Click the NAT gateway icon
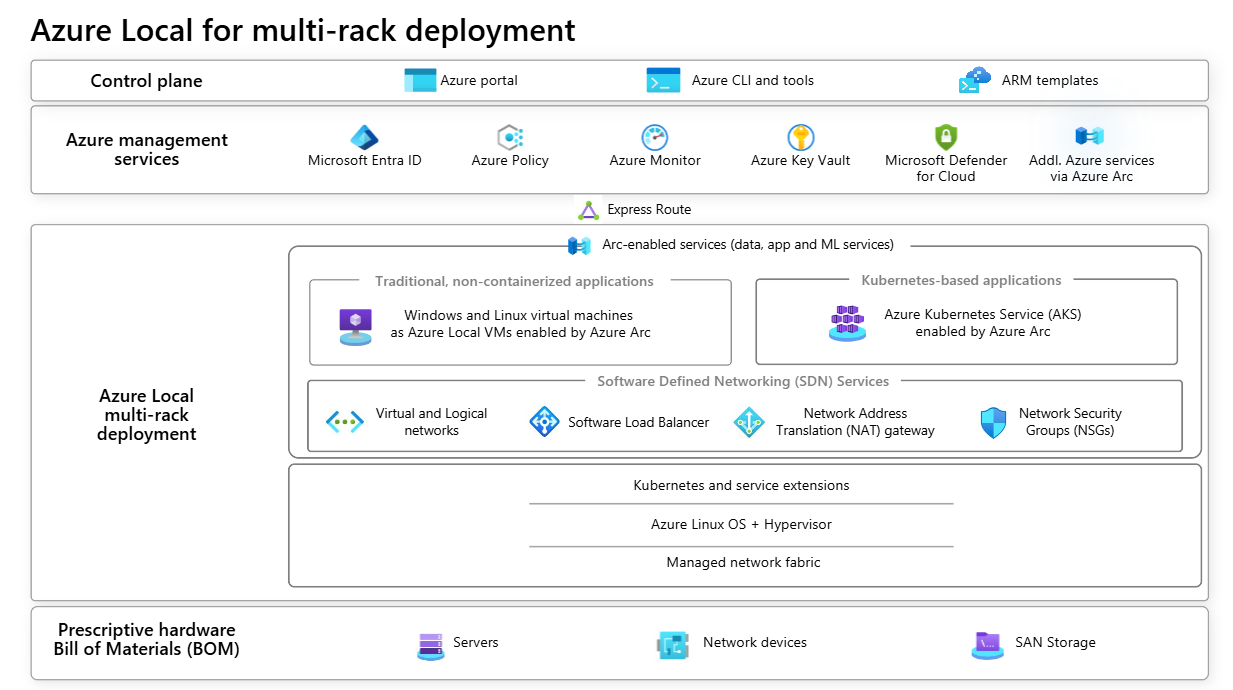The width and height of the screenshot is (1233, 690). tap(749, 422)
